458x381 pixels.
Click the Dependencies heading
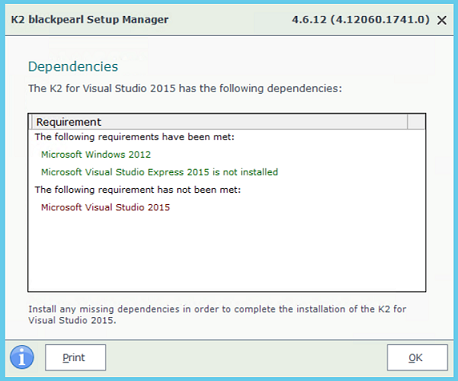[x=73, y=67]
